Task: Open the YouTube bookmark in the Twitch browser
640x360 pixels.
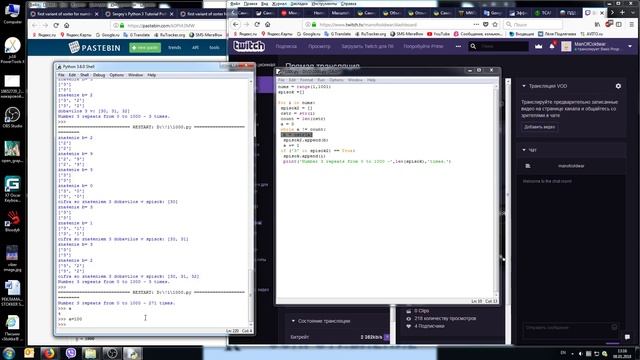Action: [x=438, y=34]
